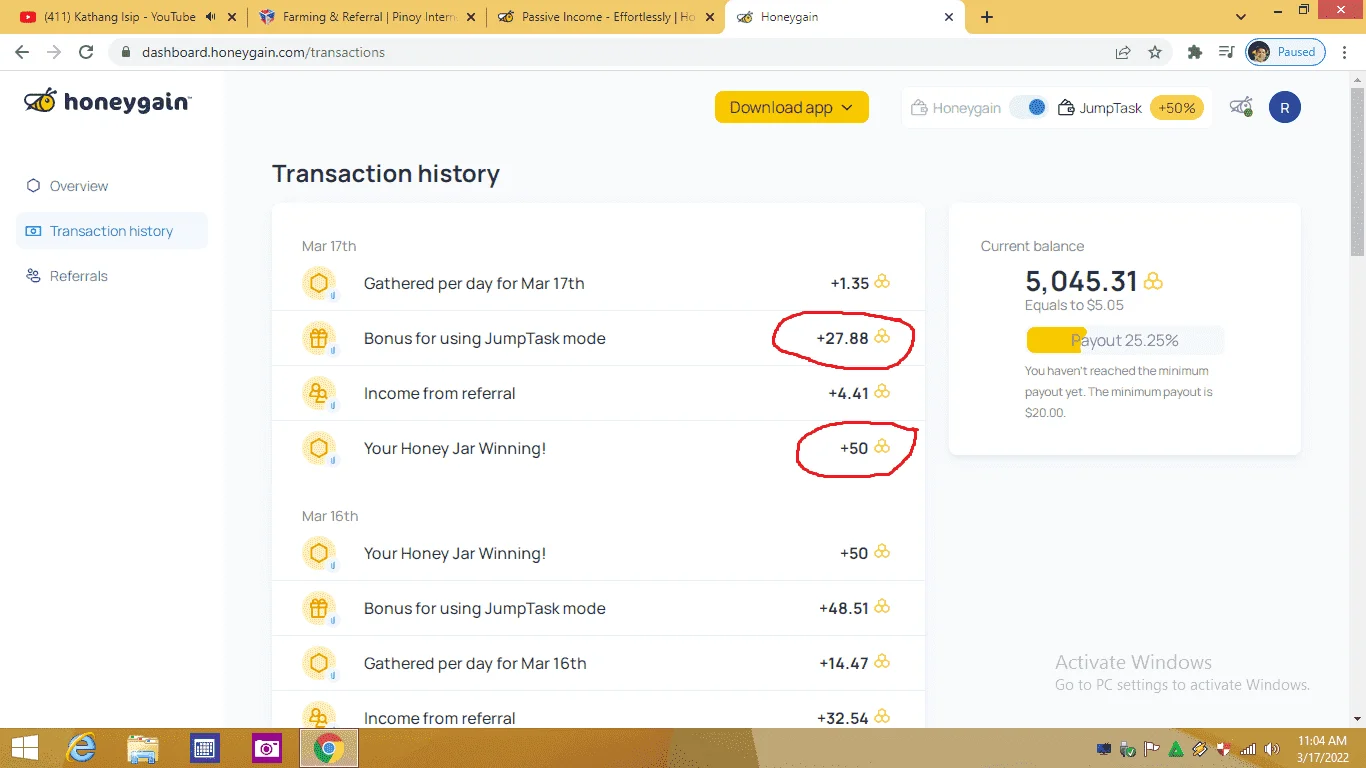Open Transaction history in sidebar
This screenshot has height=768, width=1366.
click(112, 231)
